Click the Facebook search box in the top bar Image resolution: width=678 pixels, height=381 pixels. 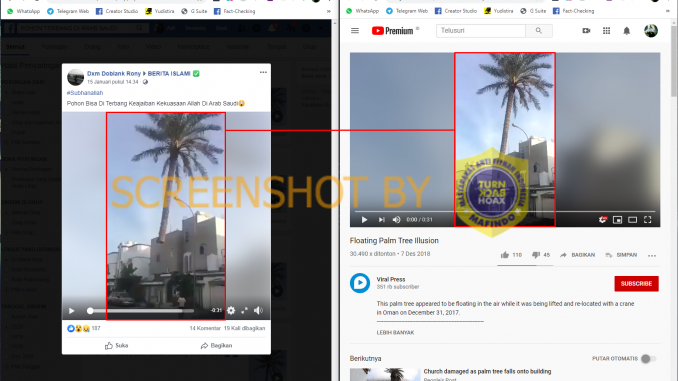click(x=82, y=28)
